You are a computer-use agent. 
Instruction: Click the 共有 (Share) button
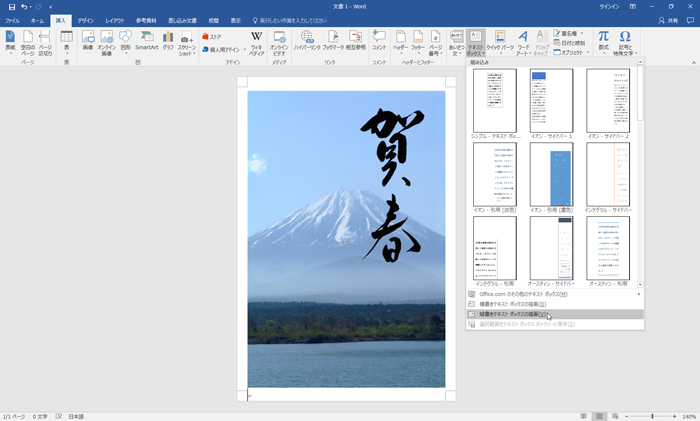[x=672, y=20]
